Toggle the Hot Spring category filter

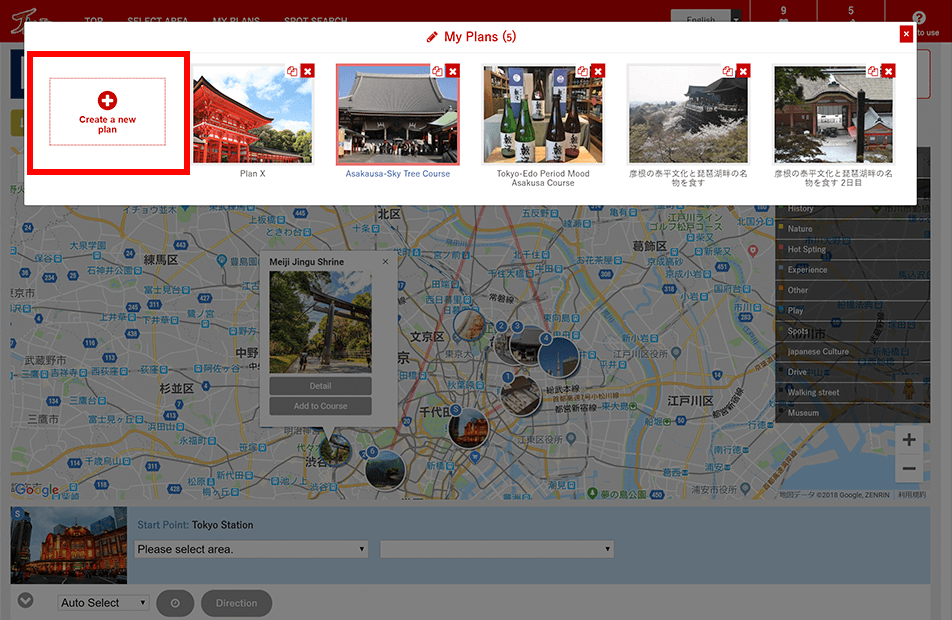(852, 249)
